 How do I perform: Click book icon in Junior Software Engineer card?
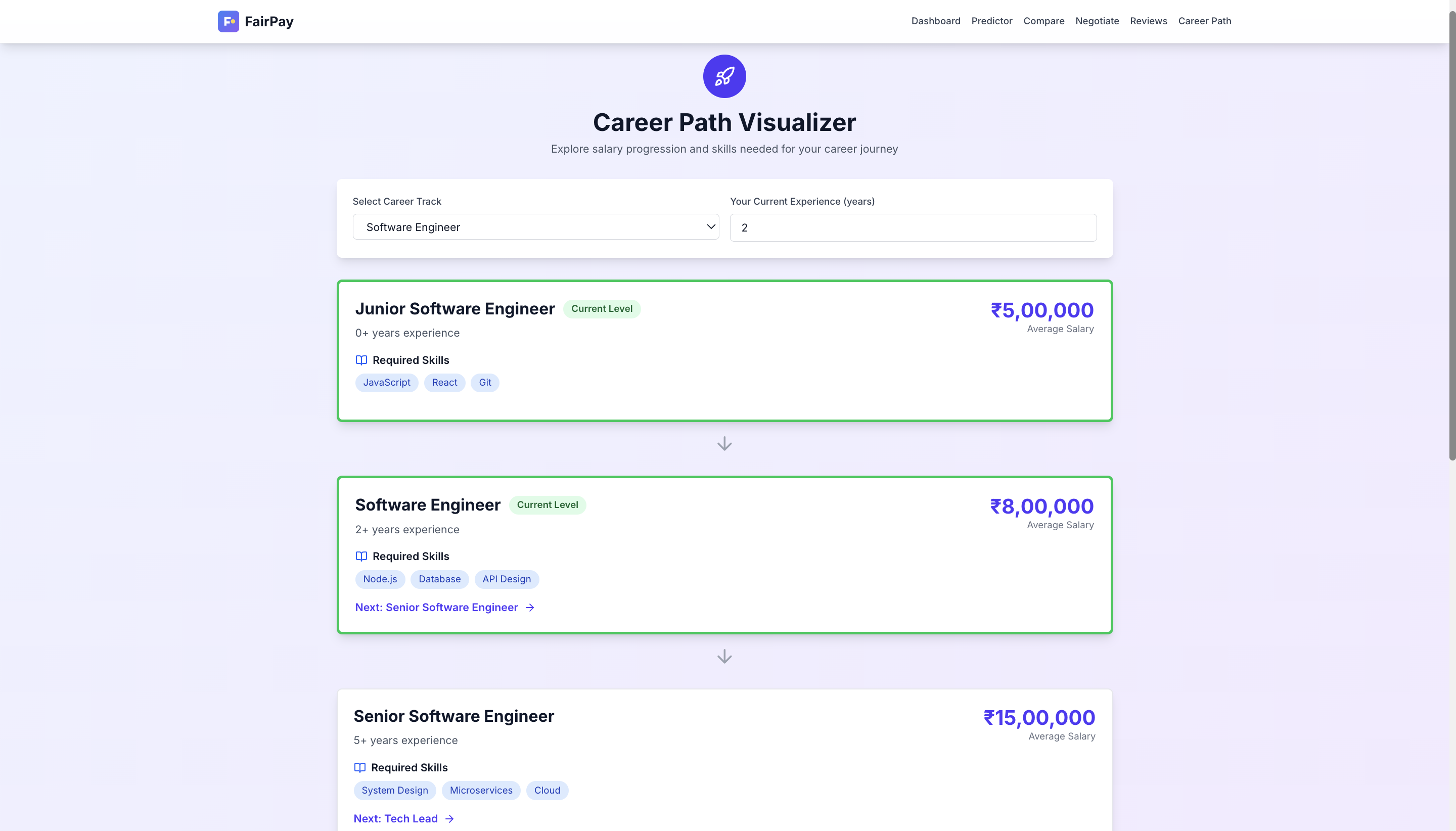361,360
